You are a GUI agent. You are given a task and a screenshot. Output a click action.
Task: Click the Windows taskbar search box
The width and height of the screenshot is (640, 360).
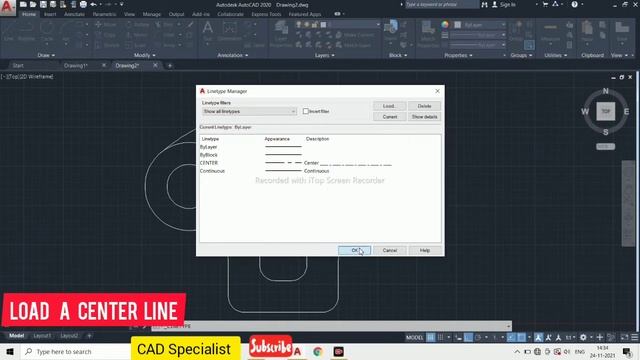(x=76, y=351)
